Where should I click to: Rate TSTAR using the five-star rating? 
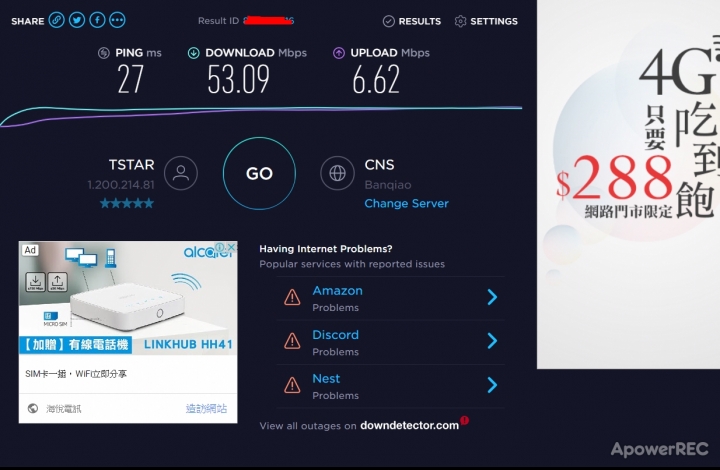pyautogui.click(x=127, y=203)
